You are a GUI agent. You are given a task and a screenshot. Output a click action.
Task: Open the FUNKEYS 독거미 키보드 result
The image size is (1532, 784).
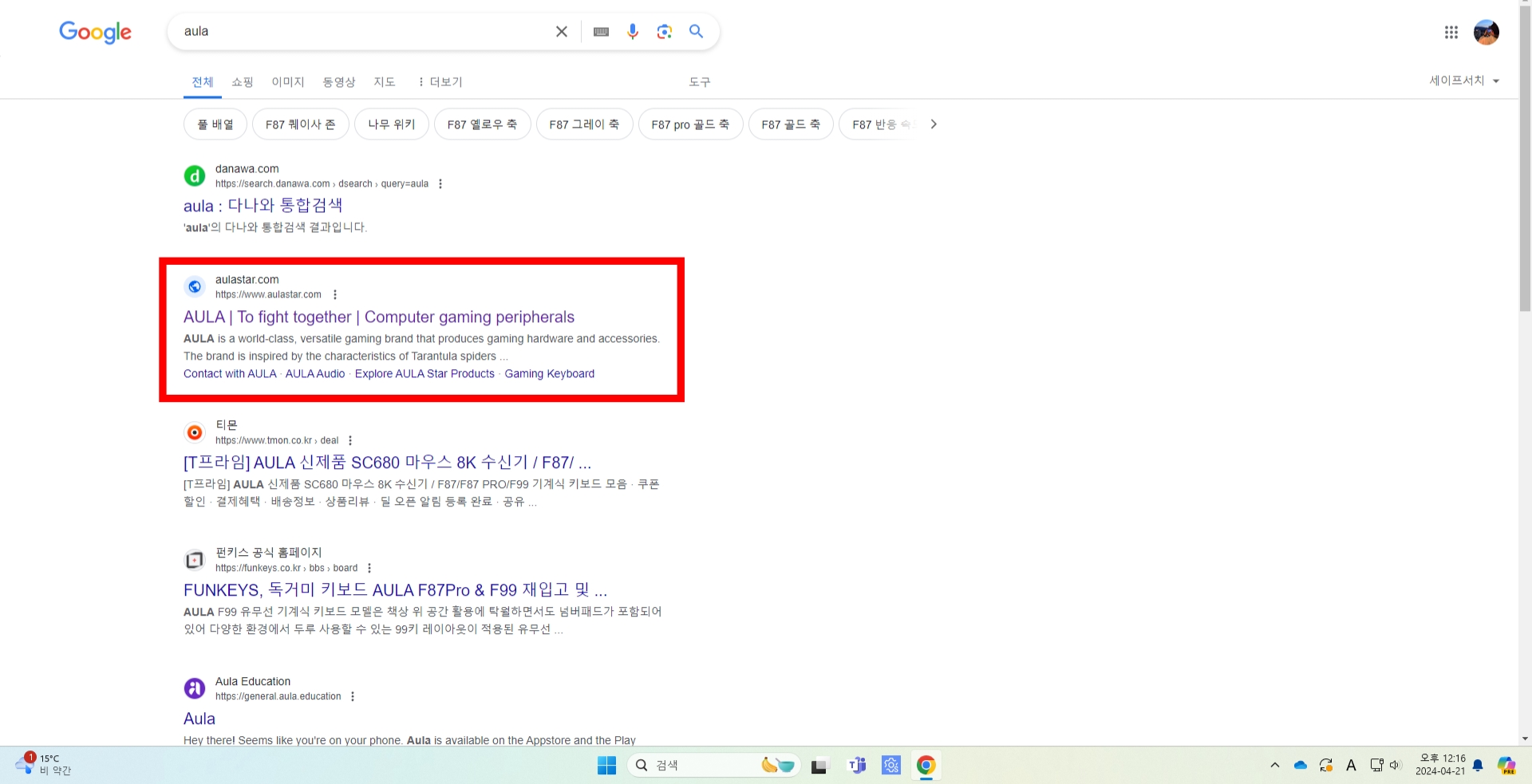click(x=396, y=590)
